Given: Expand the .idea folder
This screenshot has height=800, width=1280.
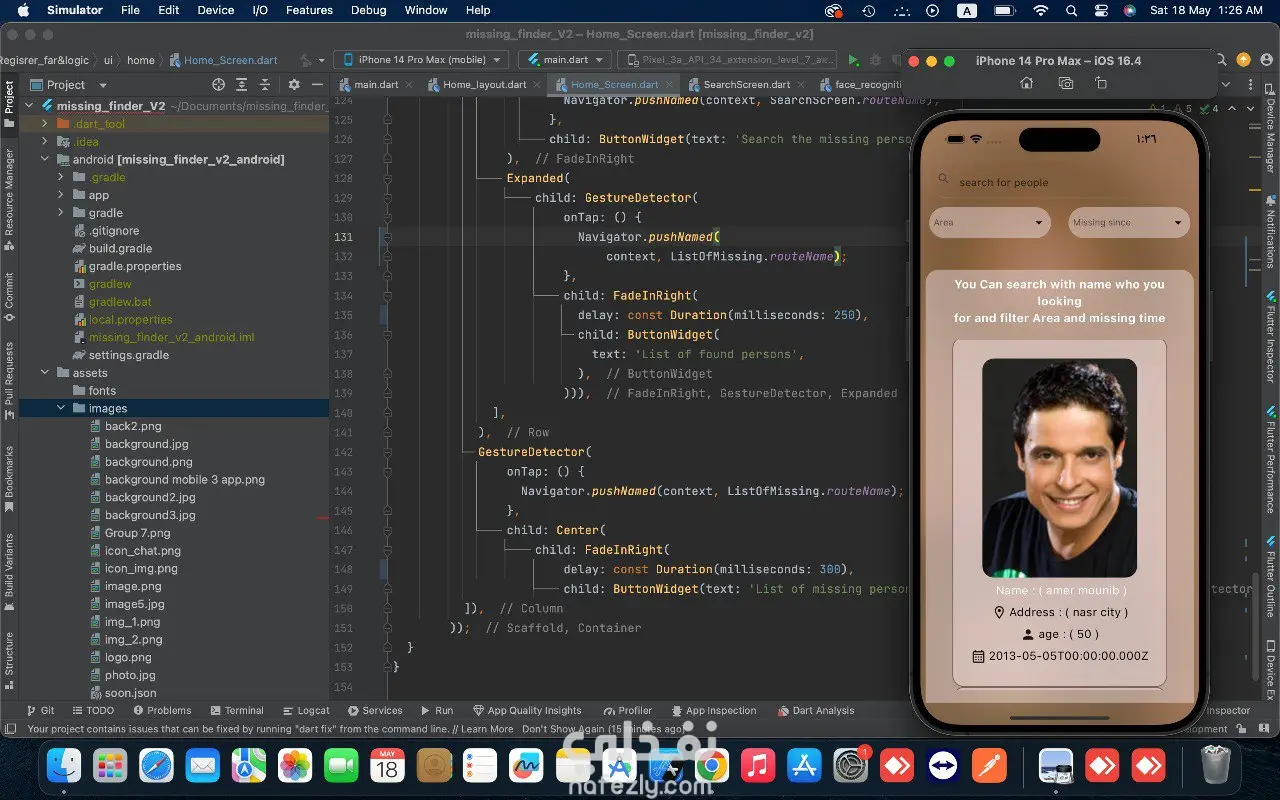Looking at the screenshot, I should 46,142.
